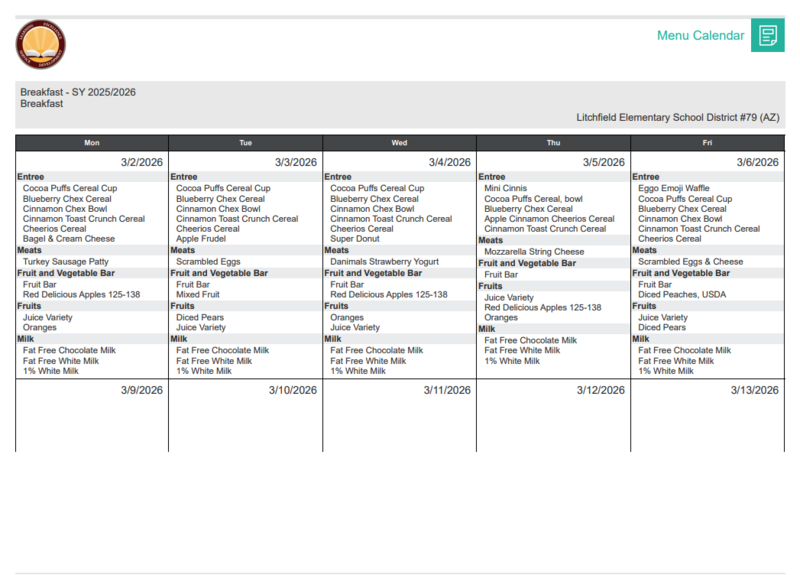800x575 pixels.
Task: Open the 3/9/2026 empty date cell
Action: tap(92, 415)
